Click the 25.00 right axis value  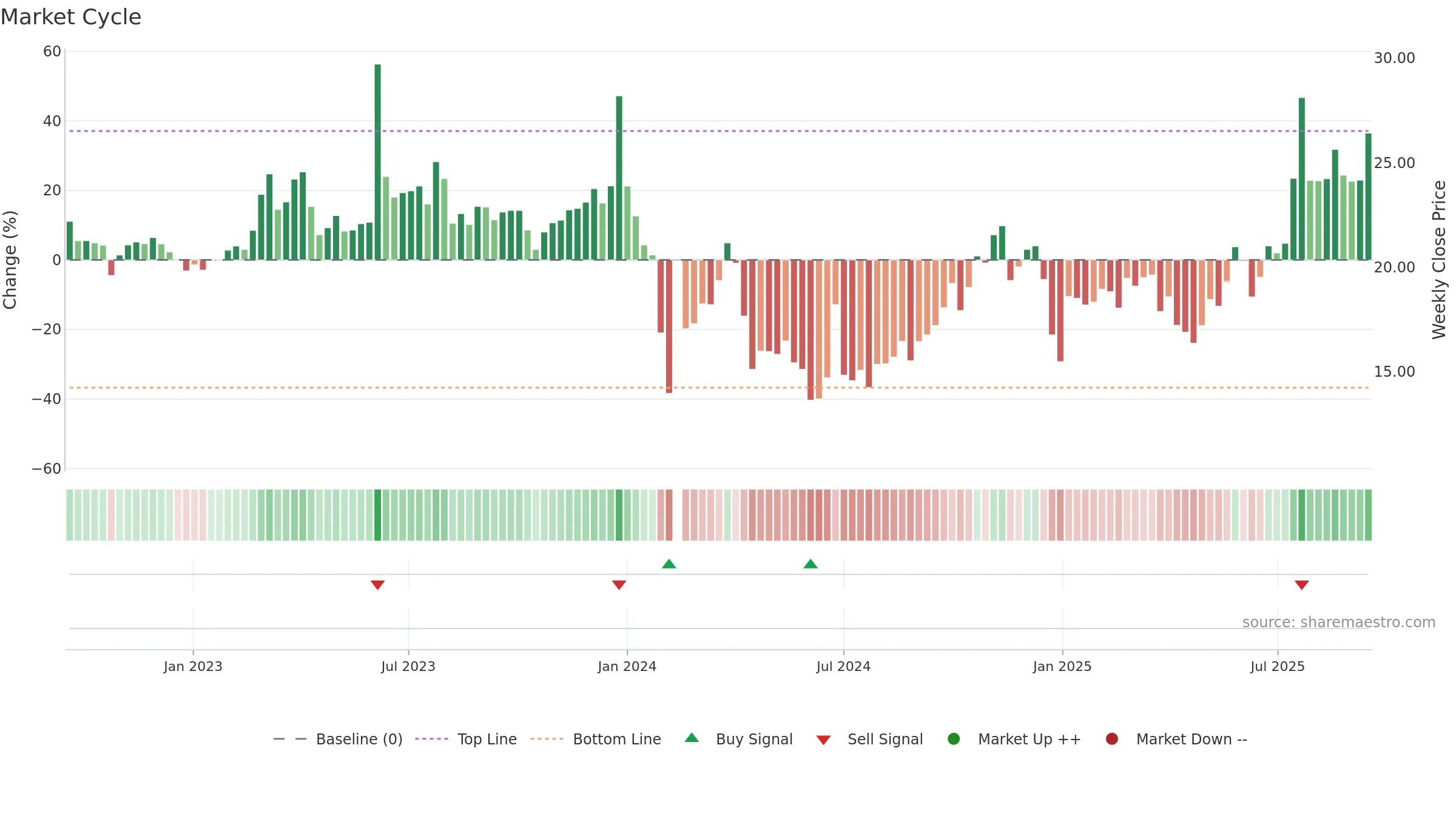click(x=1394, y=163)
